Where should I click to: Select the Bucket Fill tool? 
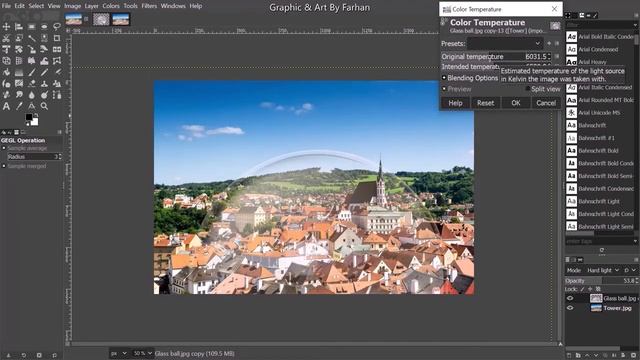6,72
